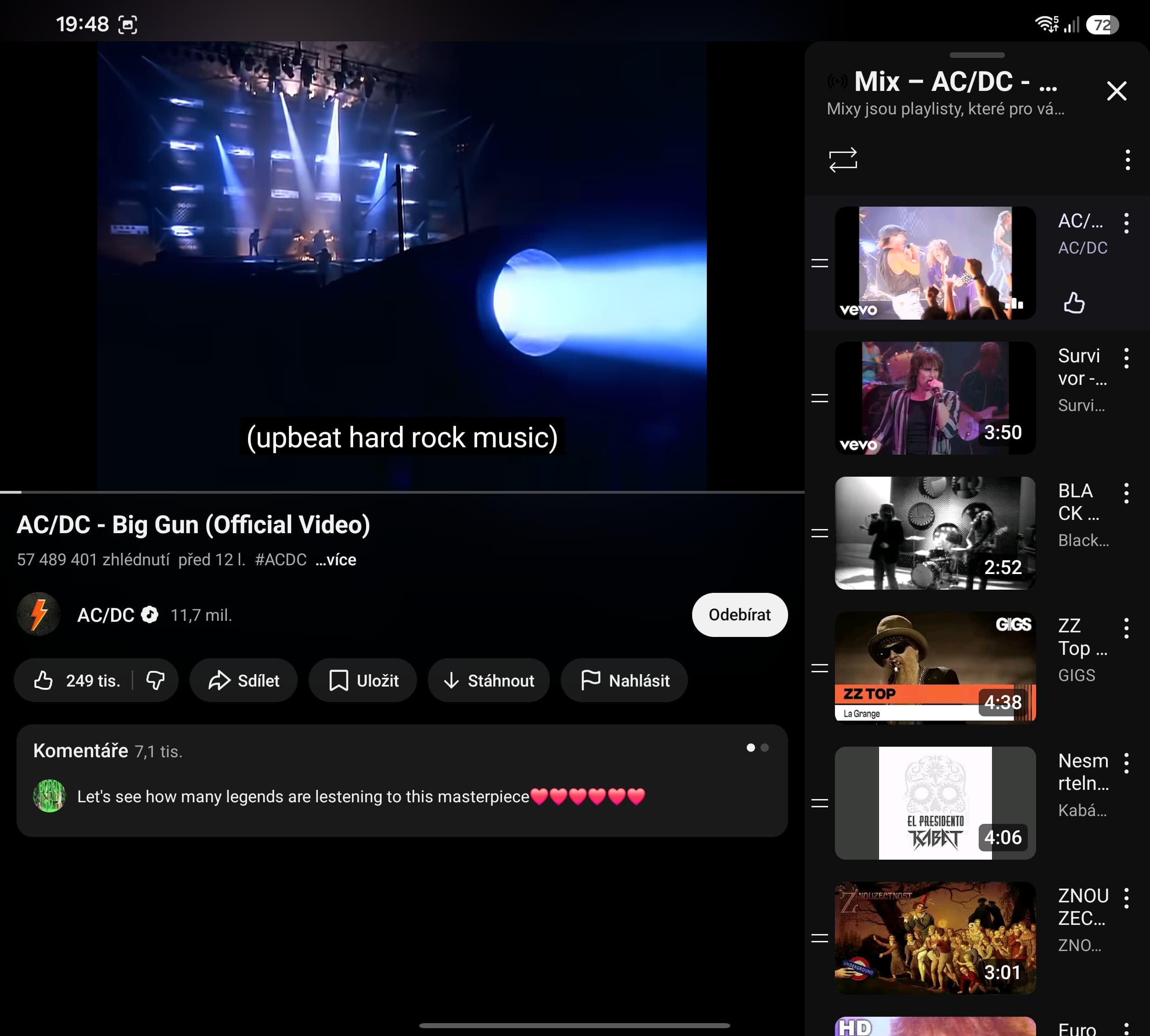Close the Mix playlist panel
Screen dimensions: 1150x1036
tap(1116, 91)
